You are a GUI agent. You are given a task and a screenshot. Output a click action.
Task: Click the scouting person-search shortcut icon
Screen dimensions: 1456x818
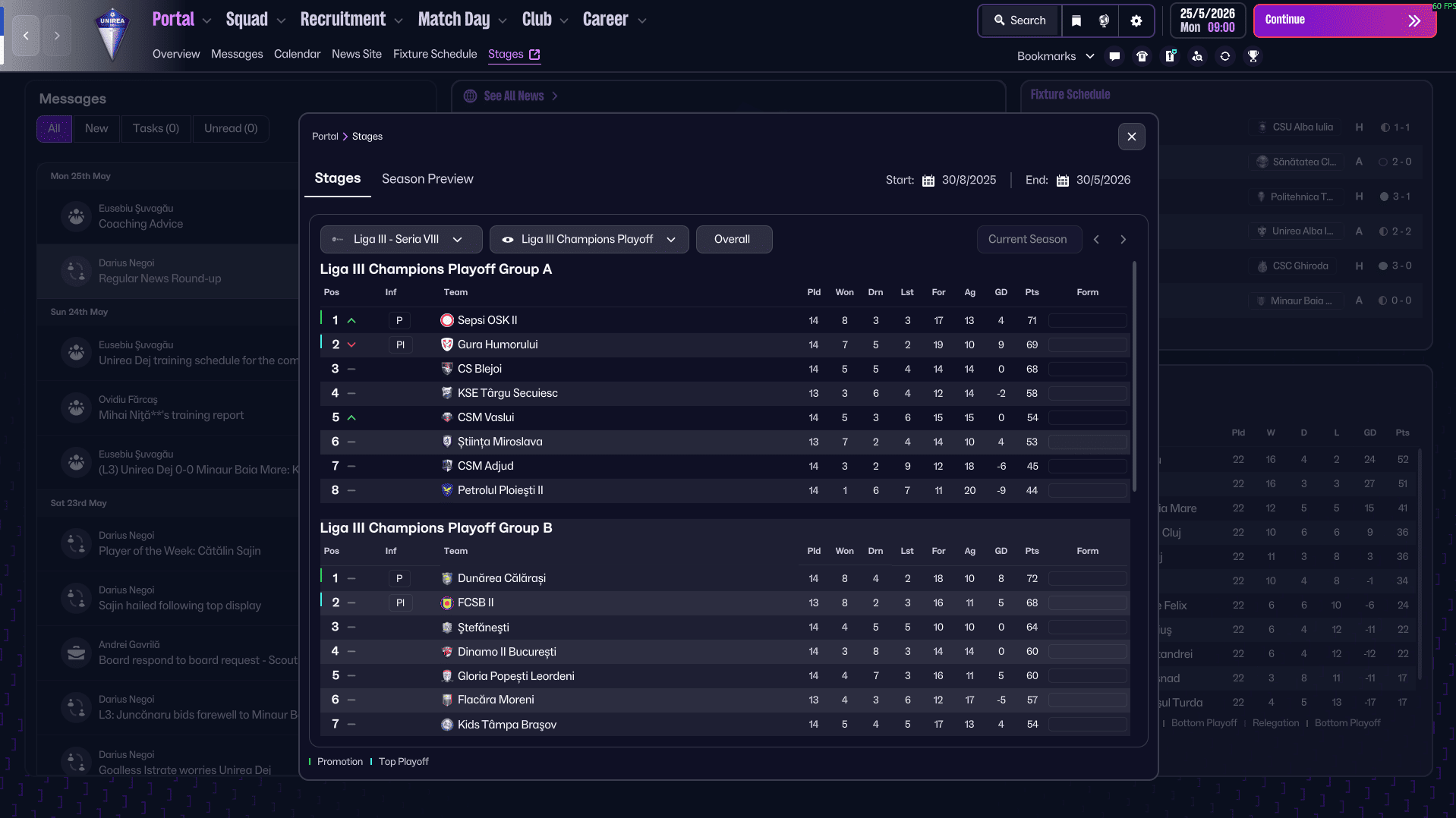click(x=1197, y=56)
